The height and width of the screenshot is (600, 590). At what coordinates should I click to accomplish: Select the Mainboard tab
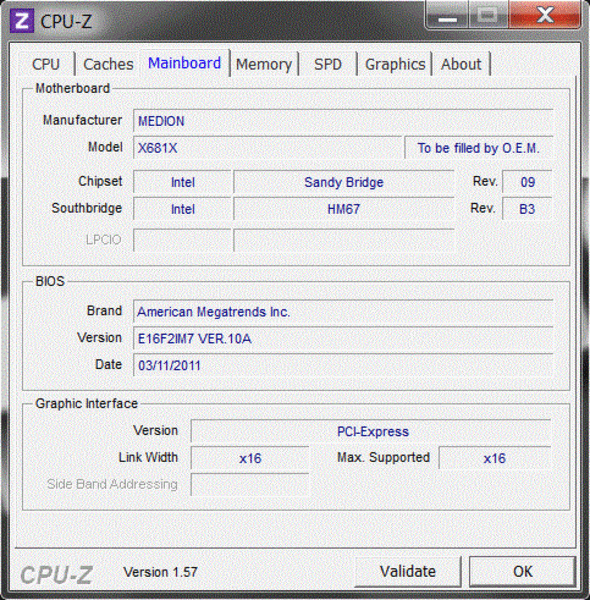pos(184,63)
